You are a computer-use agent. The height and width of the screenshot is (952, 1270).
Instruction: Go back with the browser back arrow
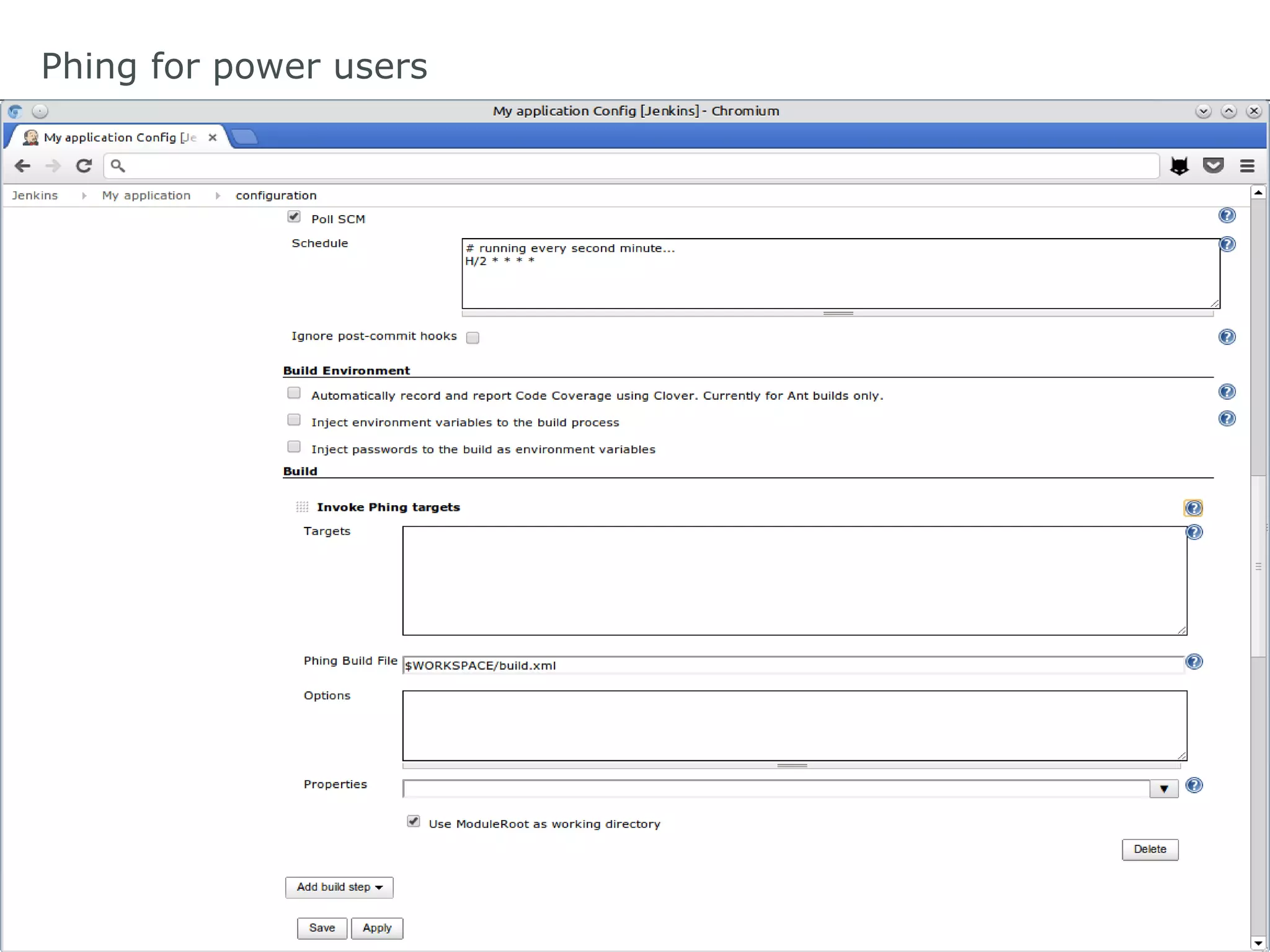coord(22,166)
